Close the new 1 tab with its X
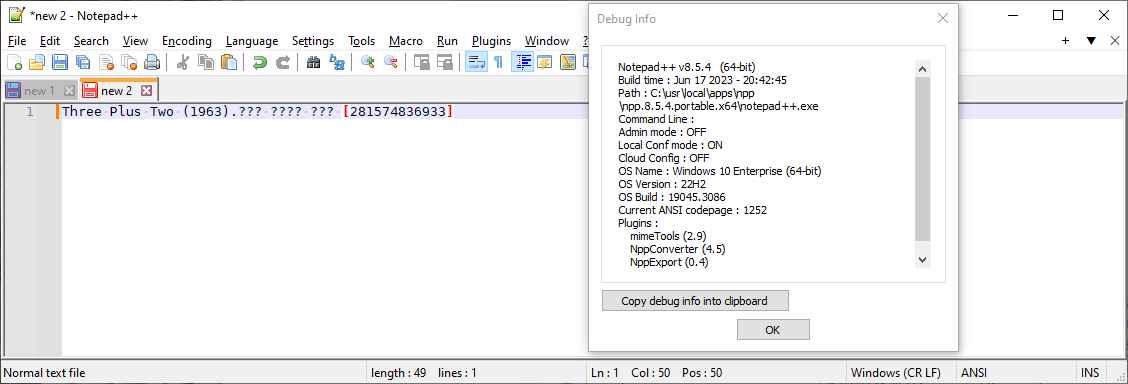This screenshot has height=384, width=1128. coord(69,91)
